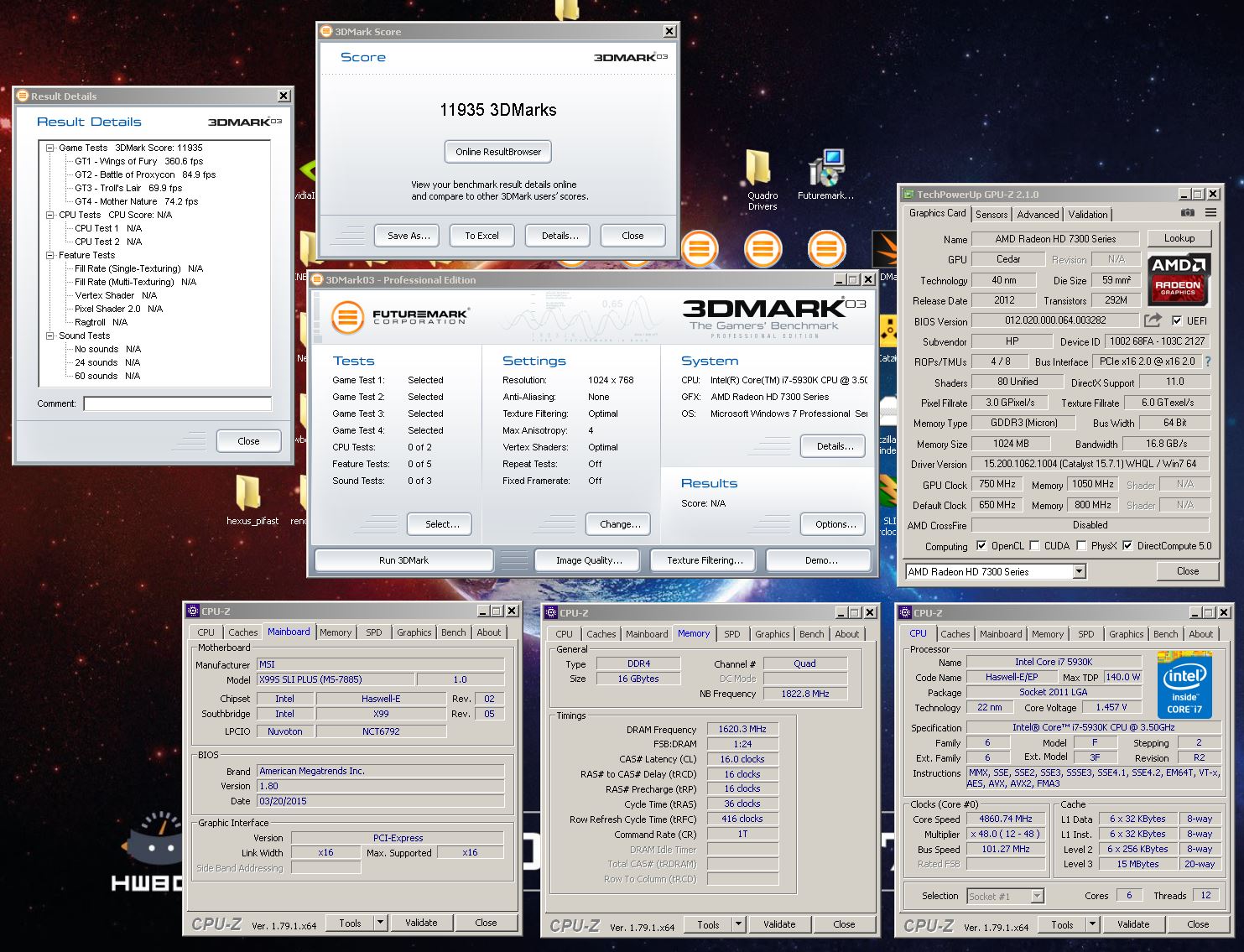Toggle the UEFI checkbox in GPU-Z
The height and width of the screenshot is (952, 1244).
point(1177,320)
